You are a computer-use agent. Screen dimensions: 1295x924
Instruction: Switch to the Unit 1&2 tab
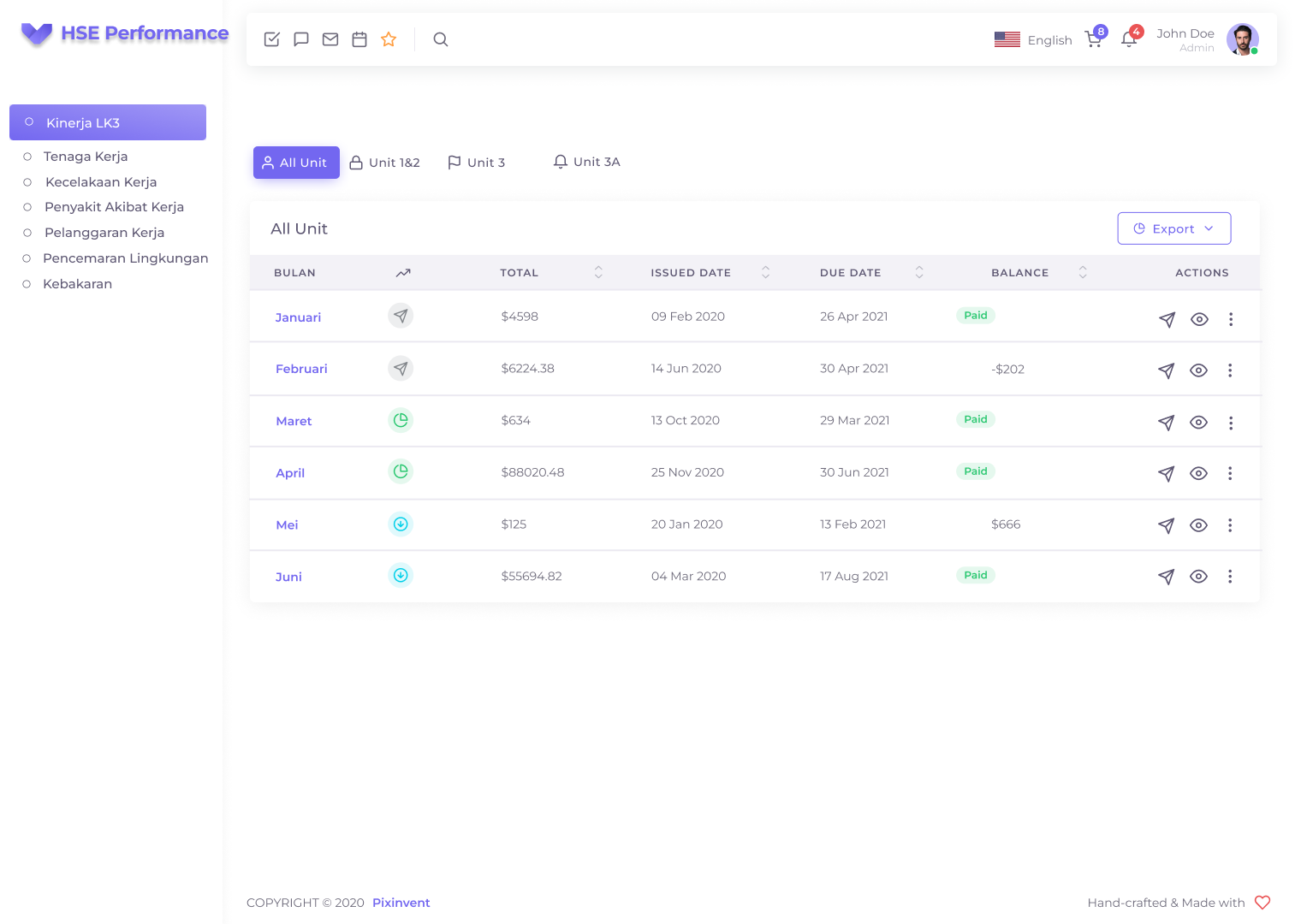(385, 163)
